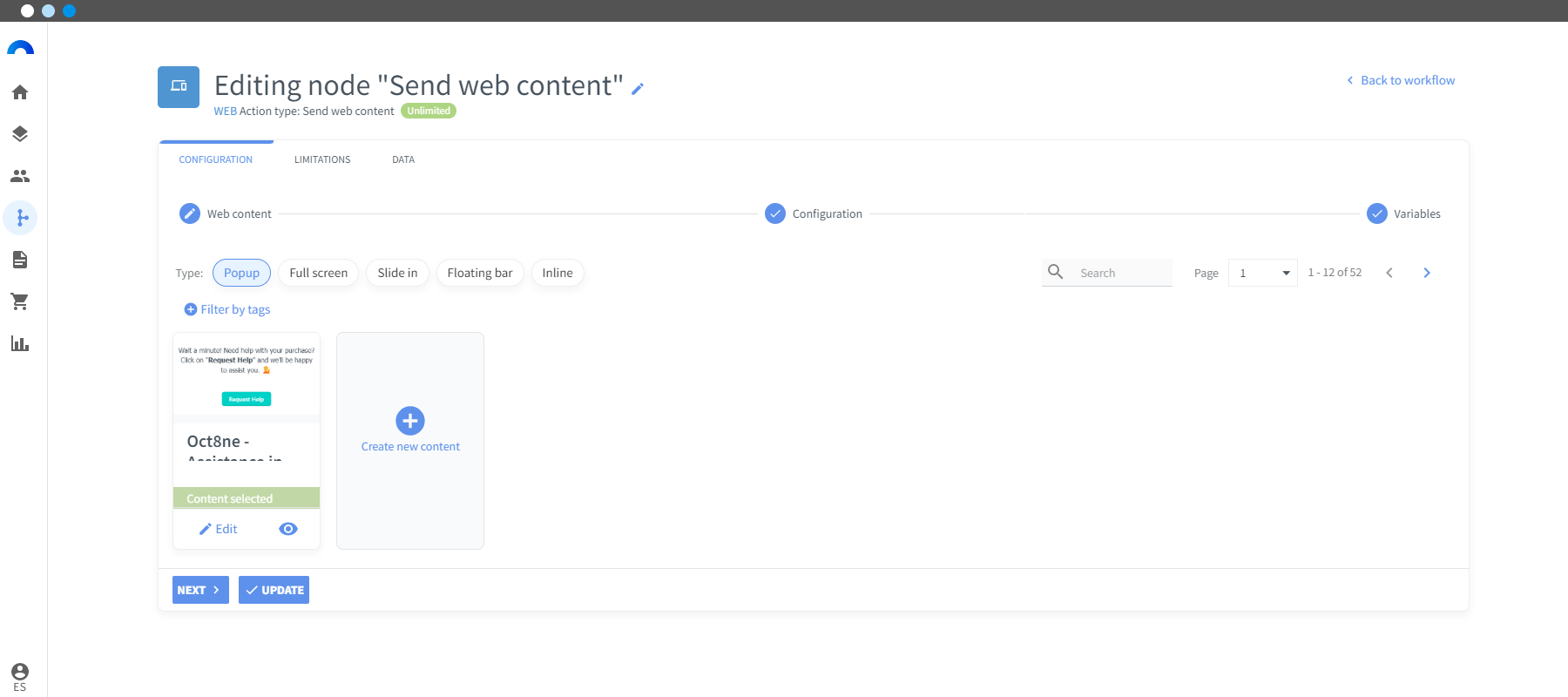Click the blue web content node icon
This screenshot has width=1568, height=697.
pos(179,87)
